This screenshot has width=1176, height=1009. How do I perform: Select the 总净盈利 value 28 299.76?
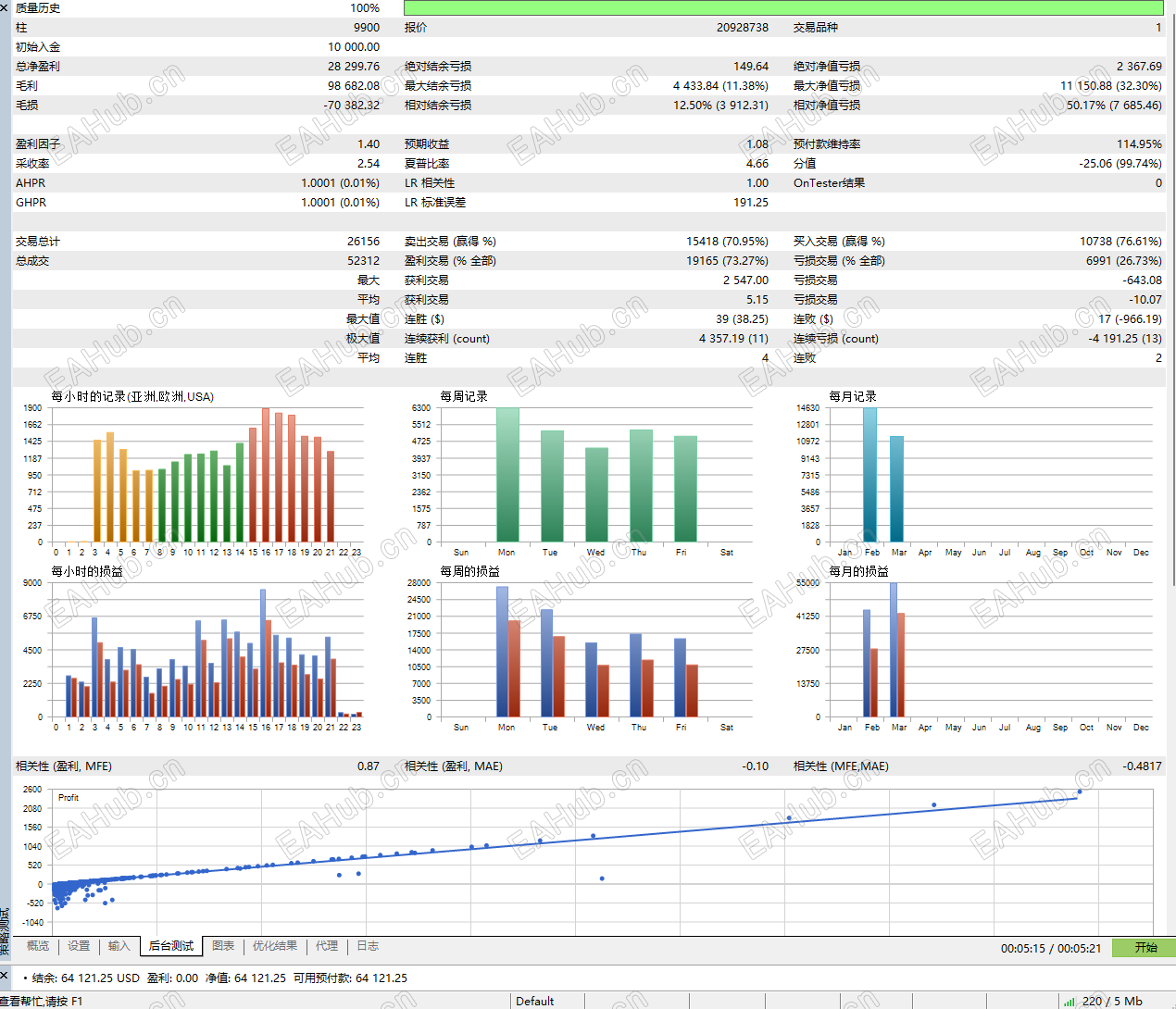353,67
